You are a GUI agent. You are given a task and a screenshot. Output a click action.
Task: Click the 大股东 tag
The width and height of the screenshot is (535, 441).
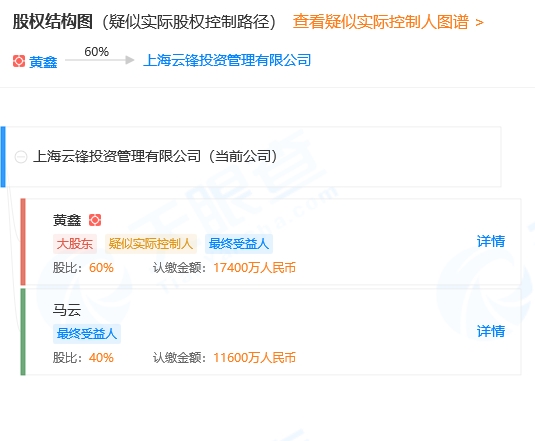click(75, 244)
